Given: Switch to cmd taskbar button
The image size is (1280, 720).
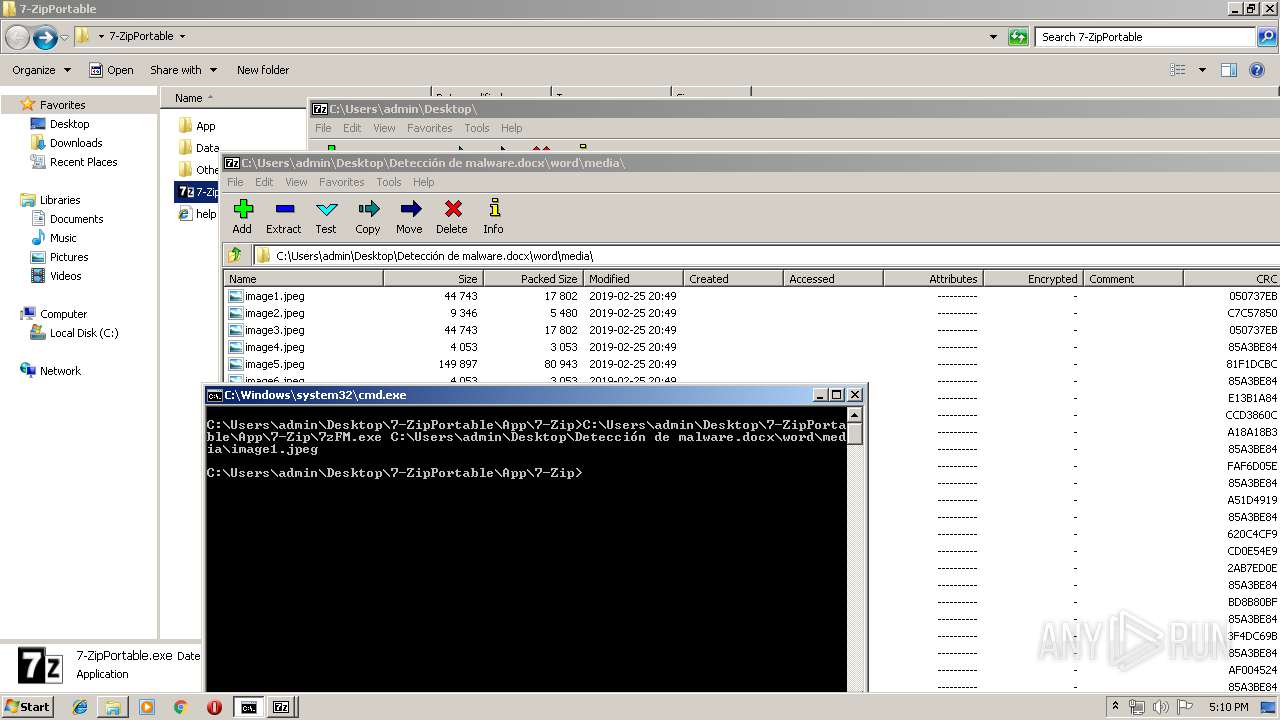Looking at the screenshot, I should tap(248, 707).
